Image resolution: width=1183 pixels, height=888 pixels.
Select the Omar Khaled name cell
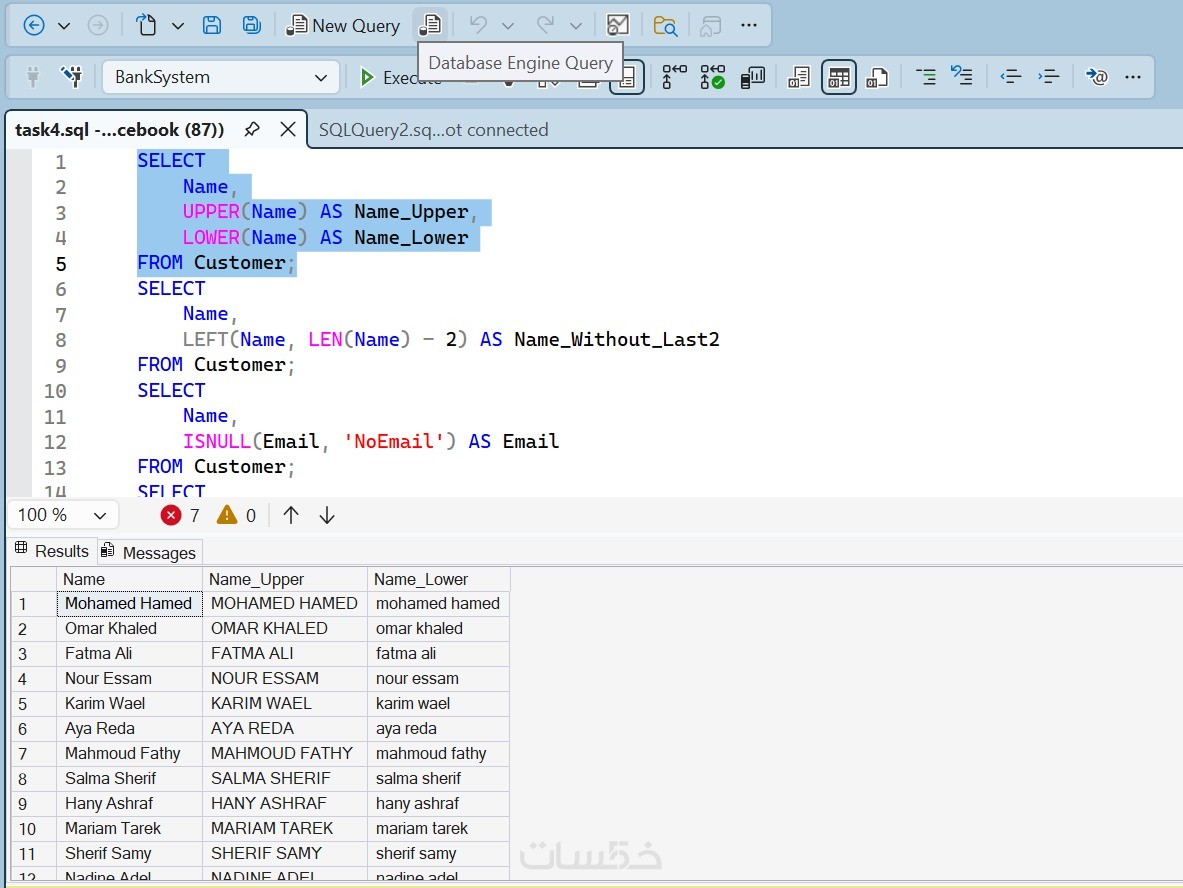coord(111,628)
